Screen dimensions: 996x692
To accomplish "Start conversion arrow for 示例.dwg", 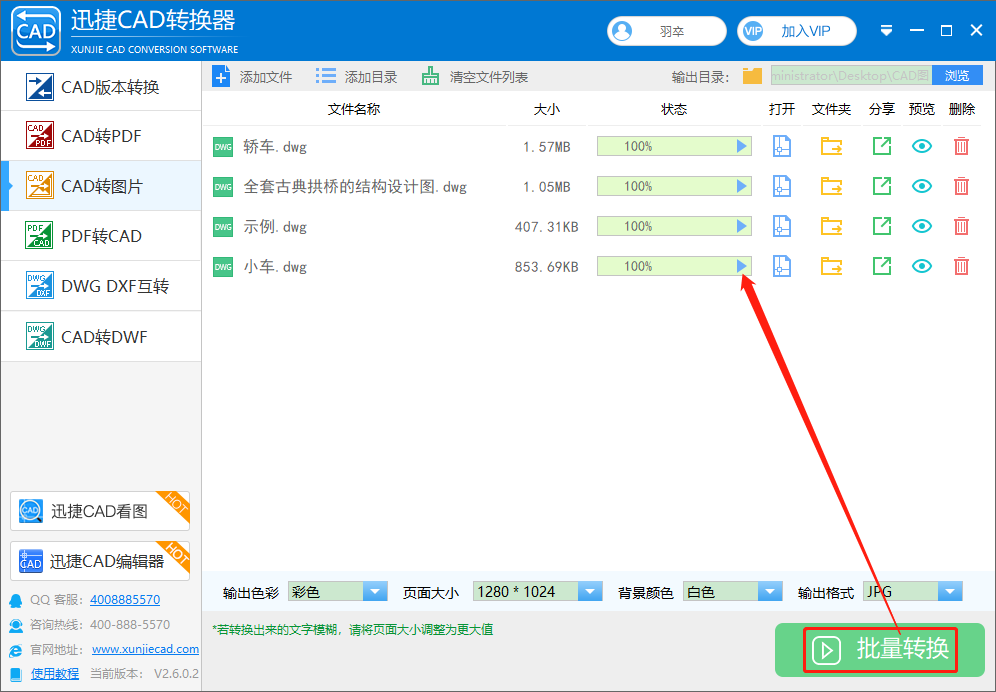I will tap(741, 226).
